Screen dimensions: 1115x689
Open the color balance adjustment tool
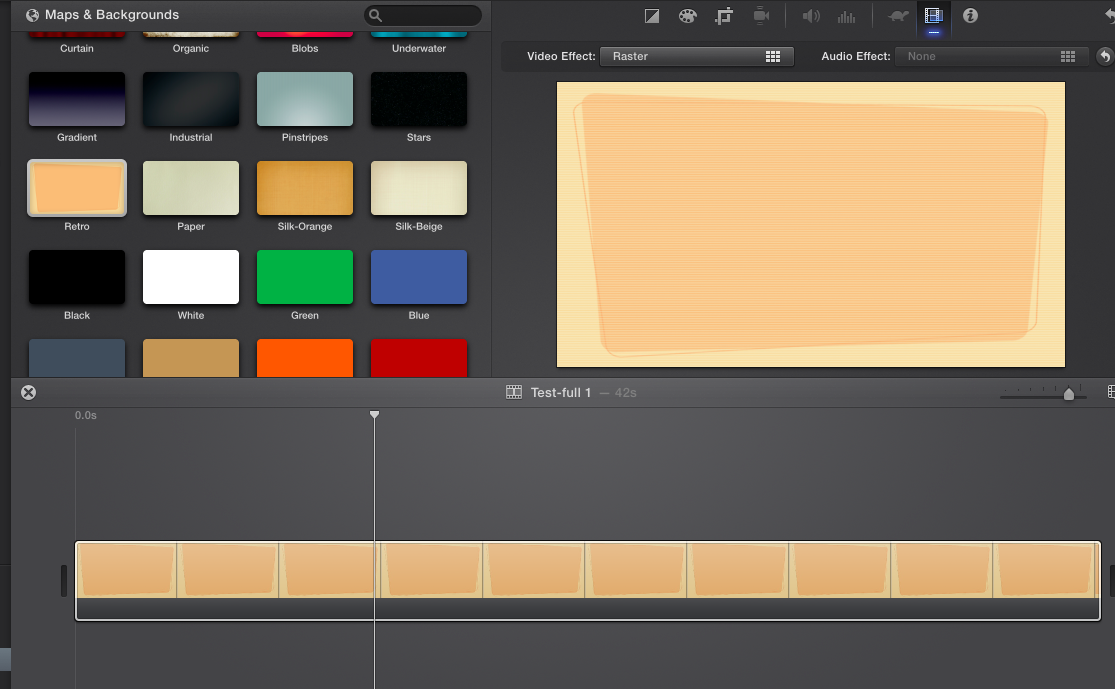(652, 16)
